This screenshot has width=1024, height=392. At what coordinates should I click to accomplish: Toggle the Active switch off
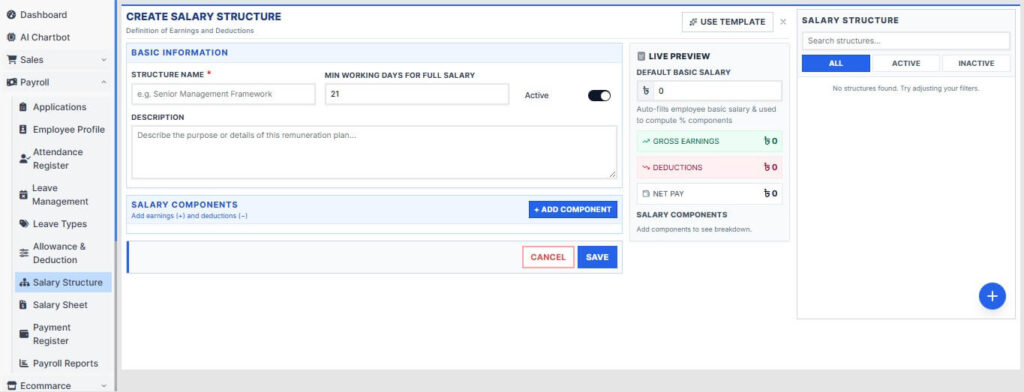[599, 95]
